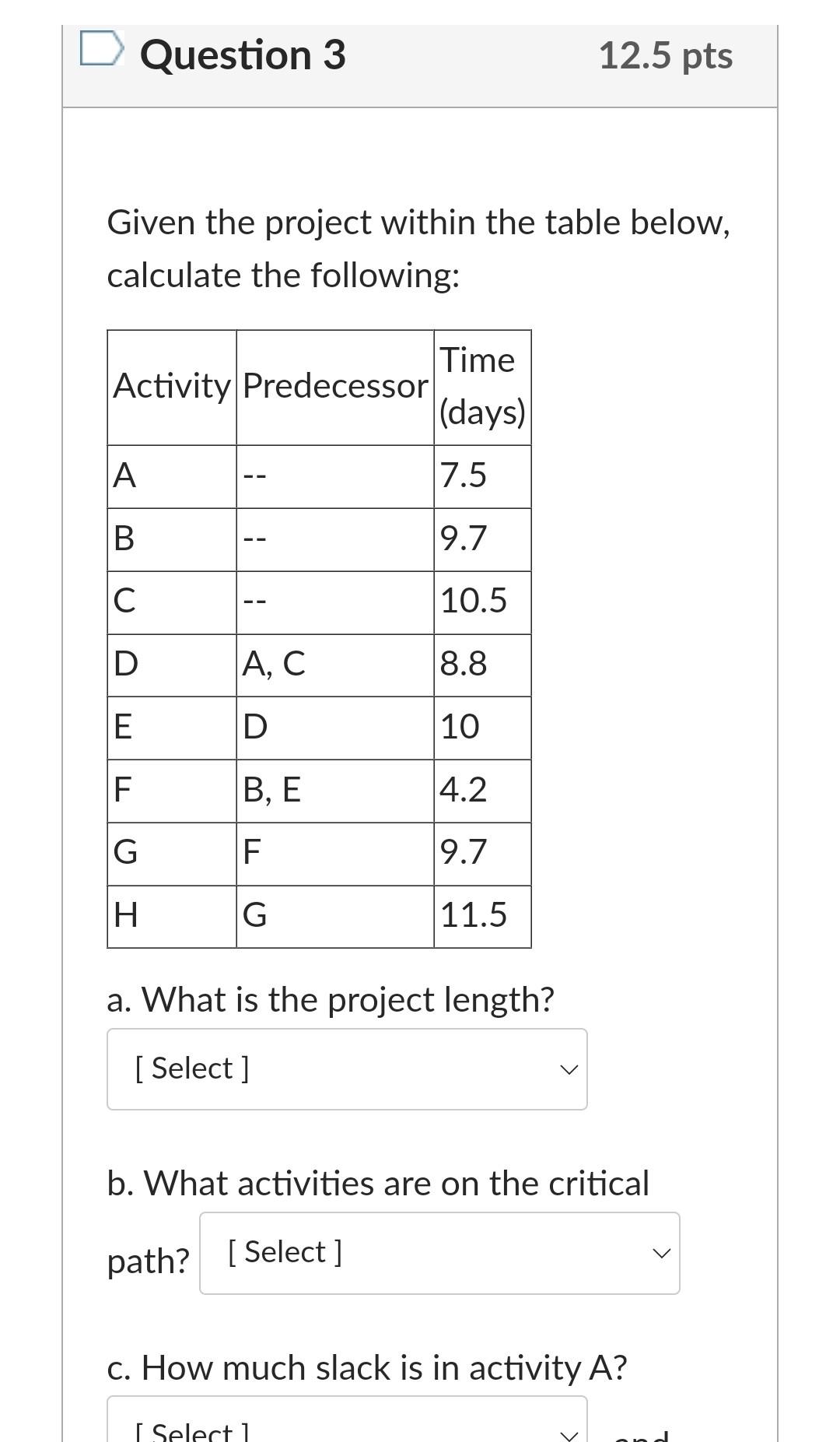Click the 11.5 time value for activity H
This screenshot has height=1442, width=840.
click(x=475, y=916)
